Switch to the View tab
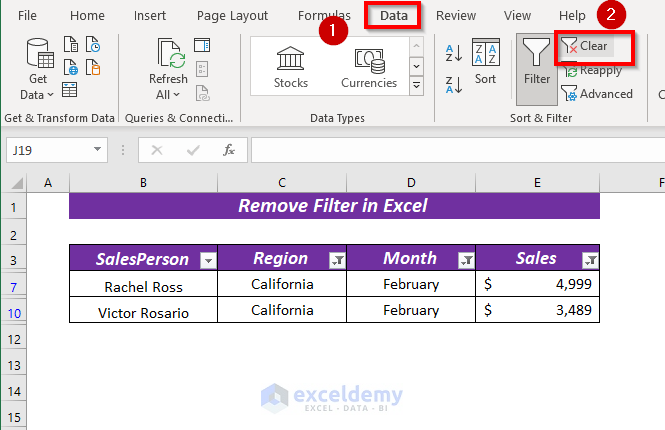 pos(517,16)
